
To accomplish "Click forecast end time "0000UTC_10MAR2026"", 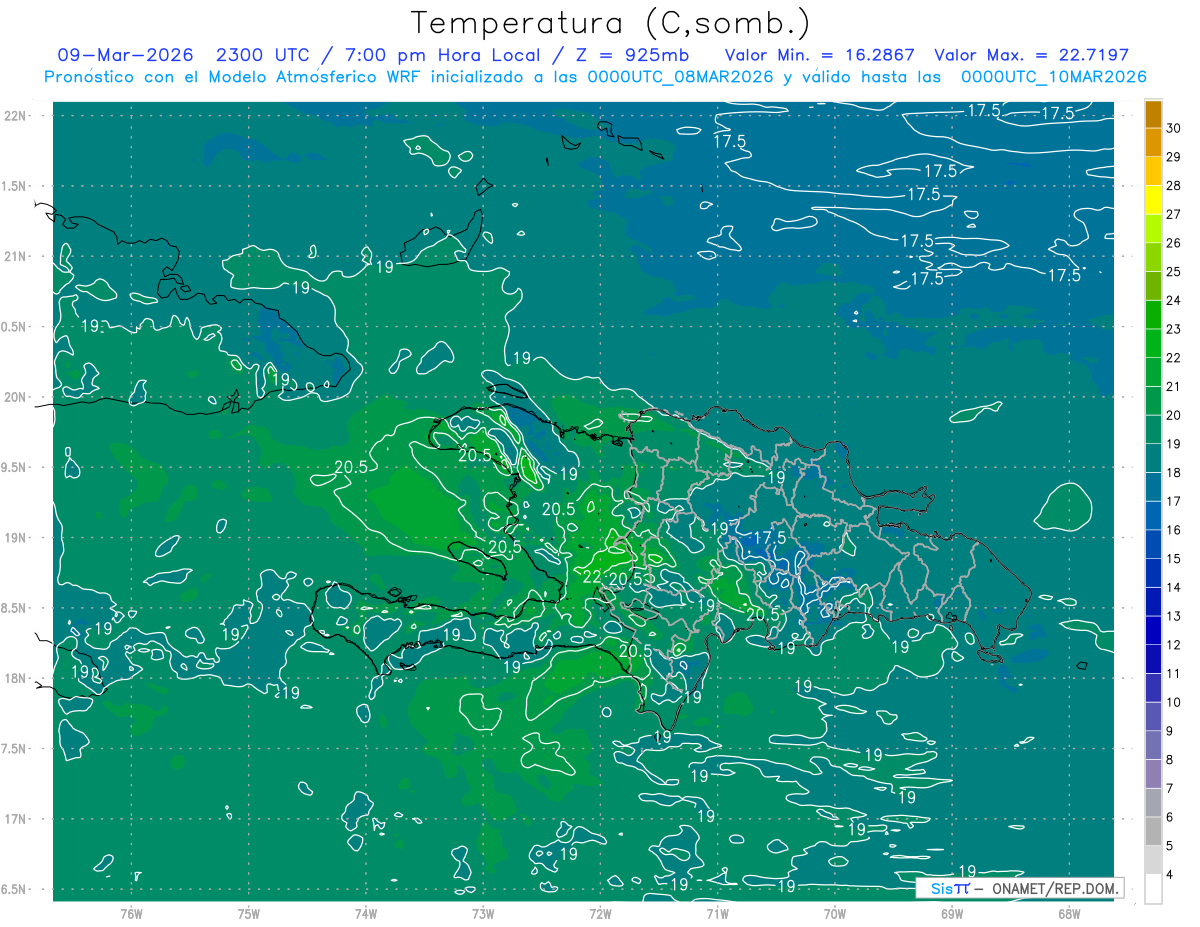I will click(1053, 77).
